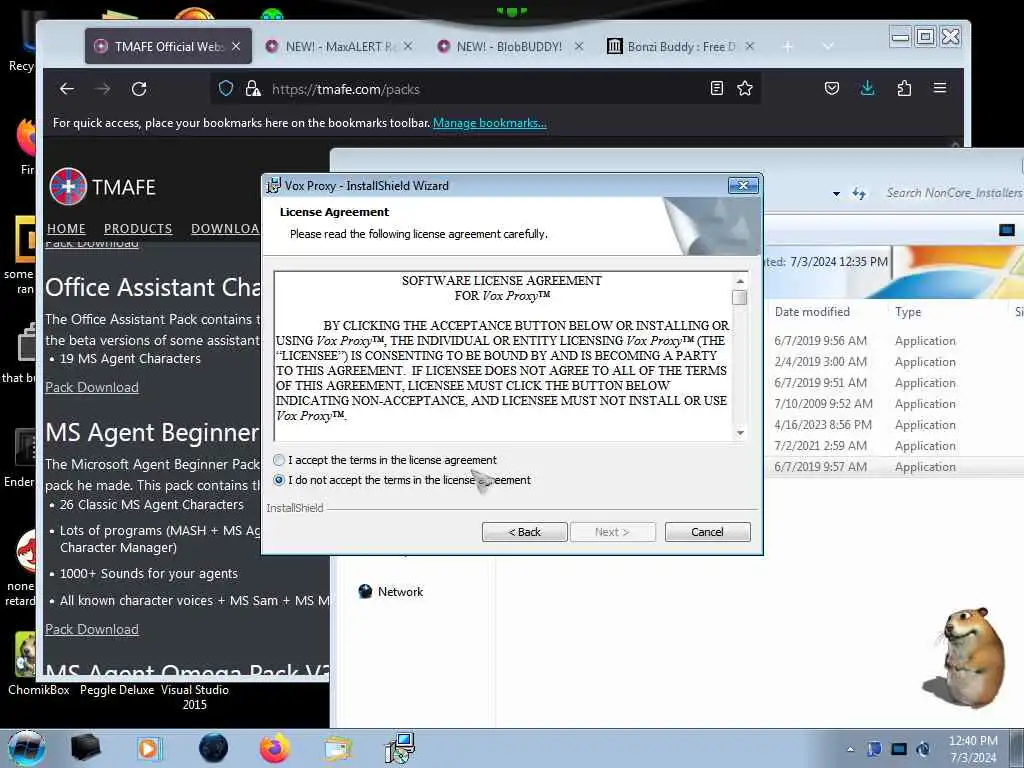The image size is (1024, 768).
Task: Click the Search NonCore_Installers box
Action: pyautogui.click(x=953, y=193)
